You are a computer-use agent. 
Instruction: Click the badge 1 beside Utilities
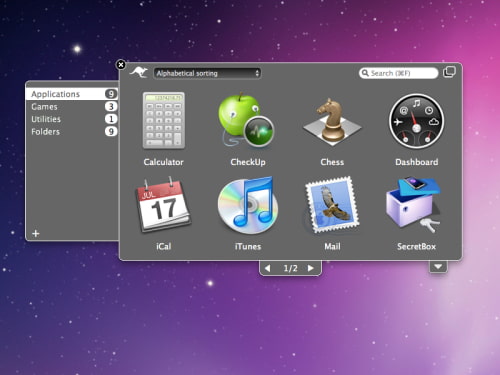pyautogui.click(x=111, y=119)
